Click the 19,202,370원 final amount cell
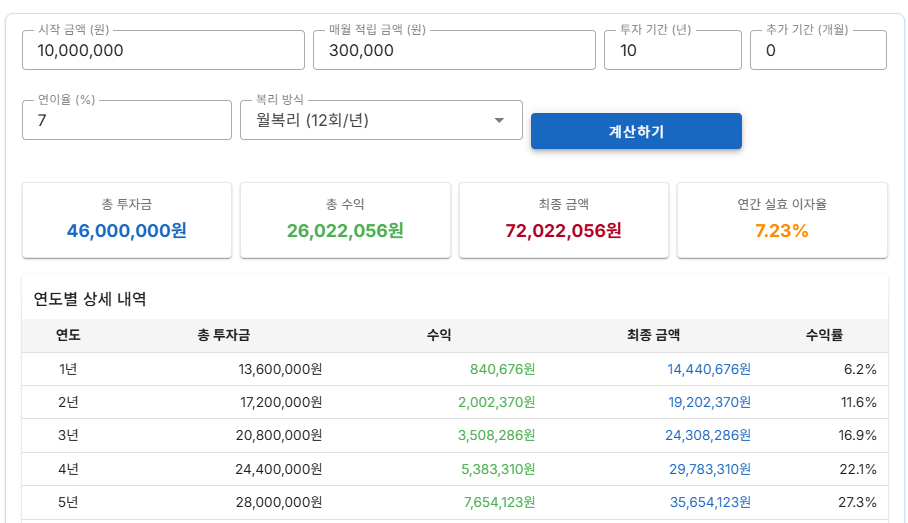The height and width of the screenshot is (523, 908). tap(709, 402)
